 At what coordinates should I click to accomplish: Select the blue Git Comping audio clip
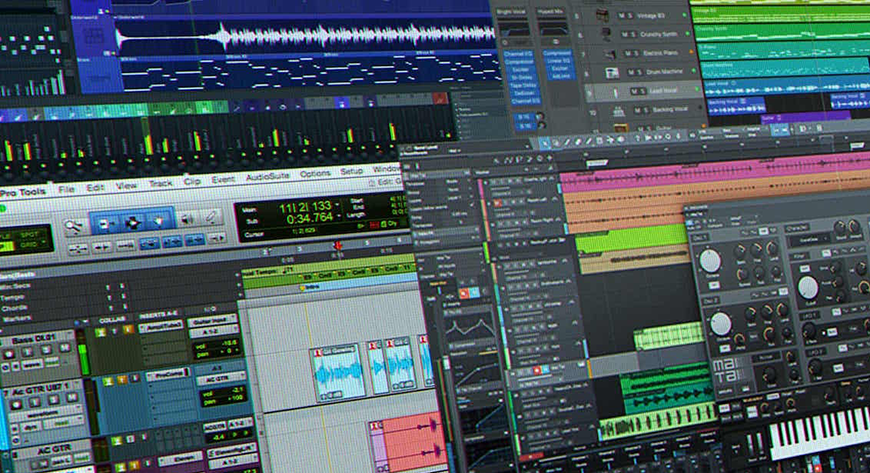pyautogui.click(x=338, y=372)
